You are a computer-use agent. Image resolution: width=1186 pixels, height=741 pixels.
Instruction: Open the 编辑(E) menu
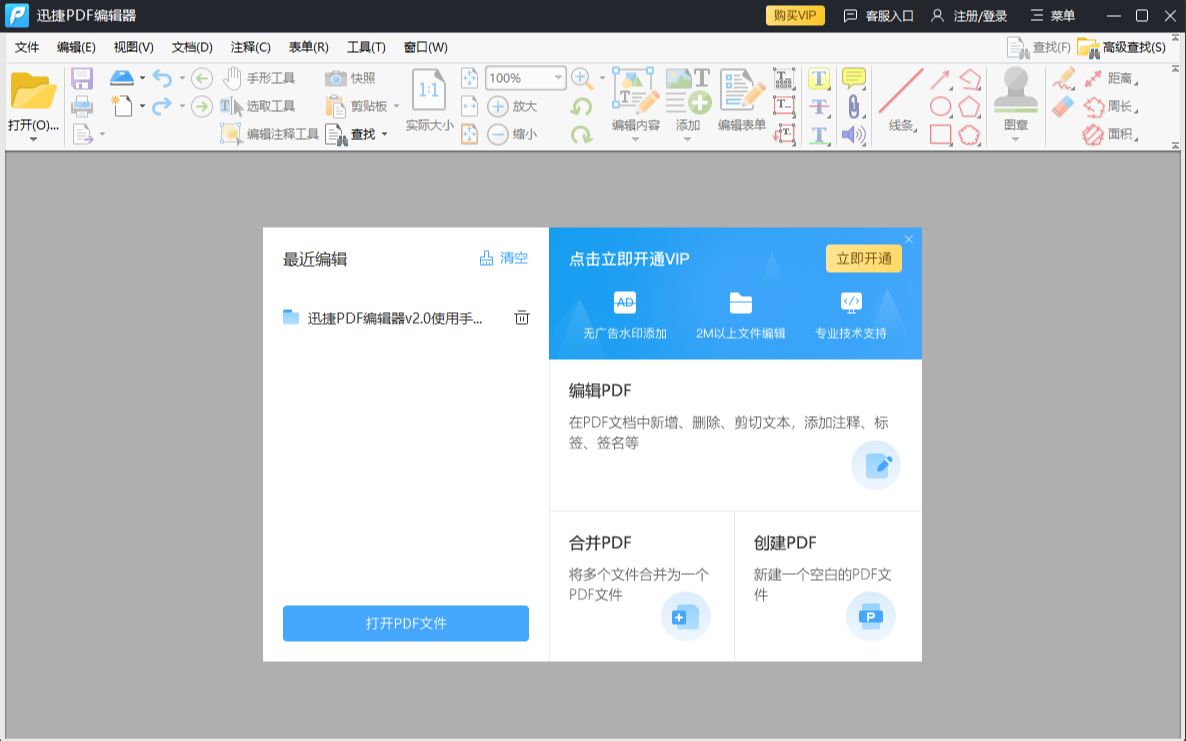(x=76, y=47)
